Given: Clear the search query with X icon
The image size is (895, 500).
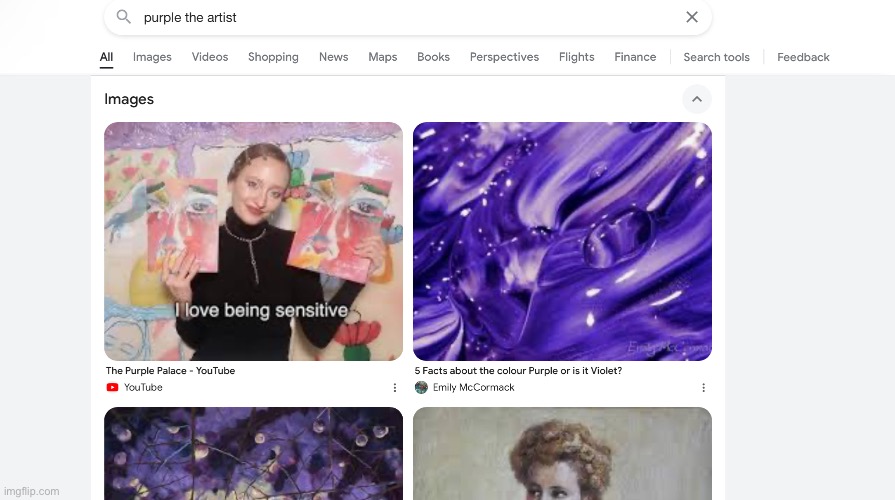Looking at the screenshot, I should 691,17.
